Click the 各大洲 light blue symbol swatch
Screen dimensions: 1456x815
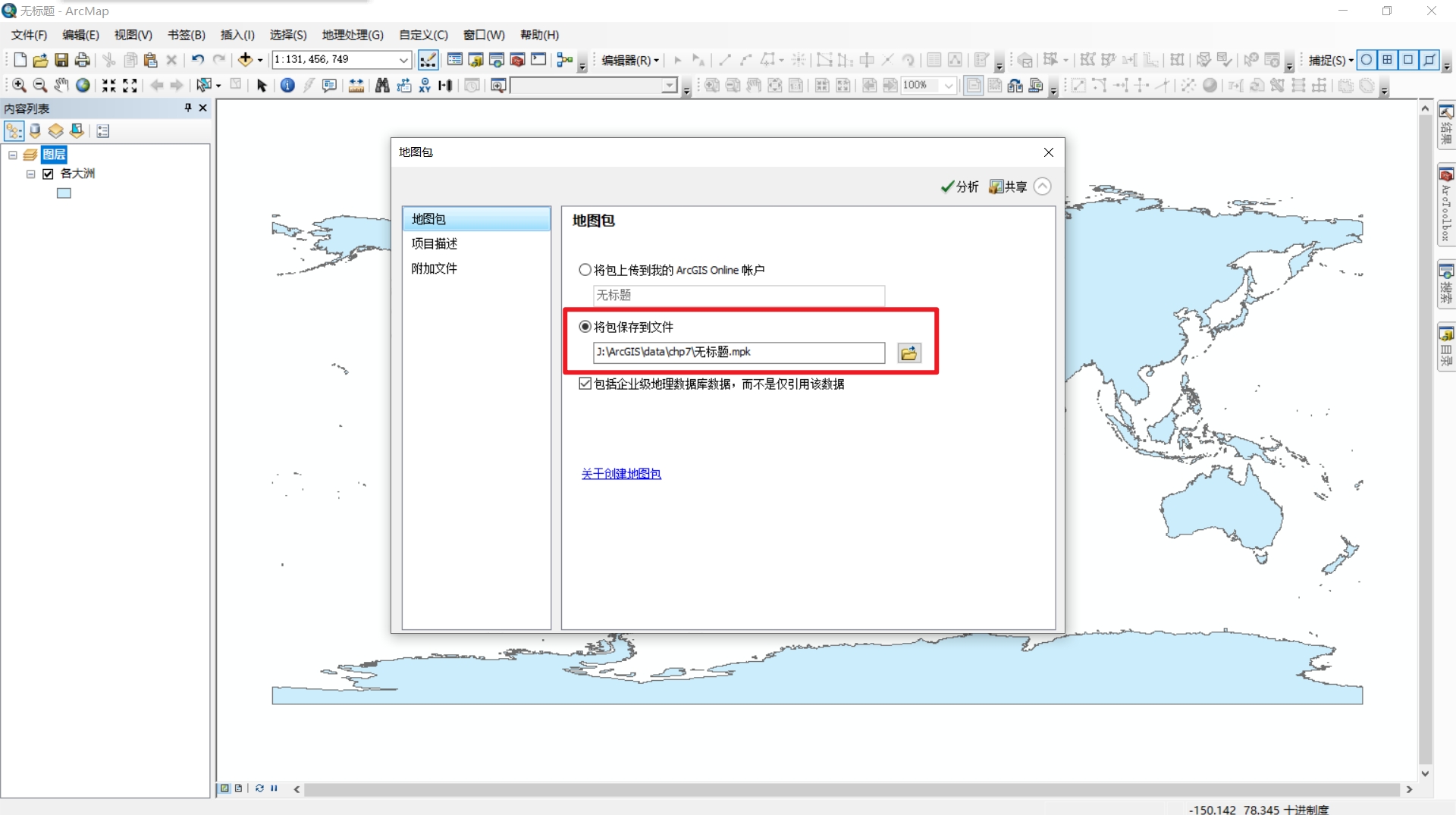pos(64,193)
